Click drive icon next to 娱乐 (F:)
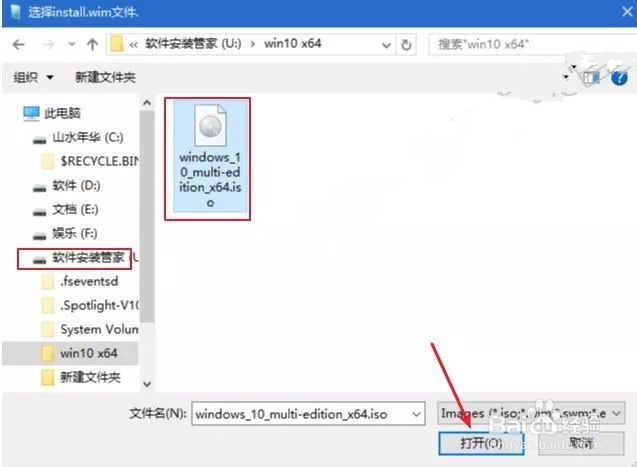This screenshot has height=467, width=637. (39, 236)
